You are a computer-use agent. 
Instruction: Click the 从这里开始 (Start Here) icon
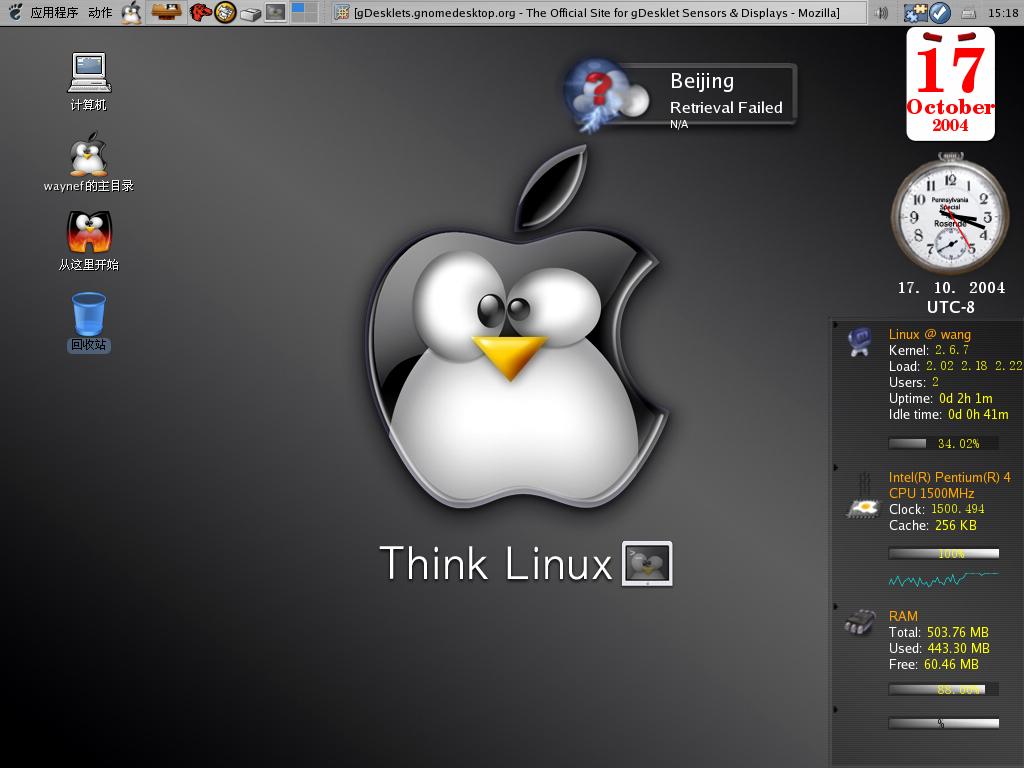tap(88, 233)
